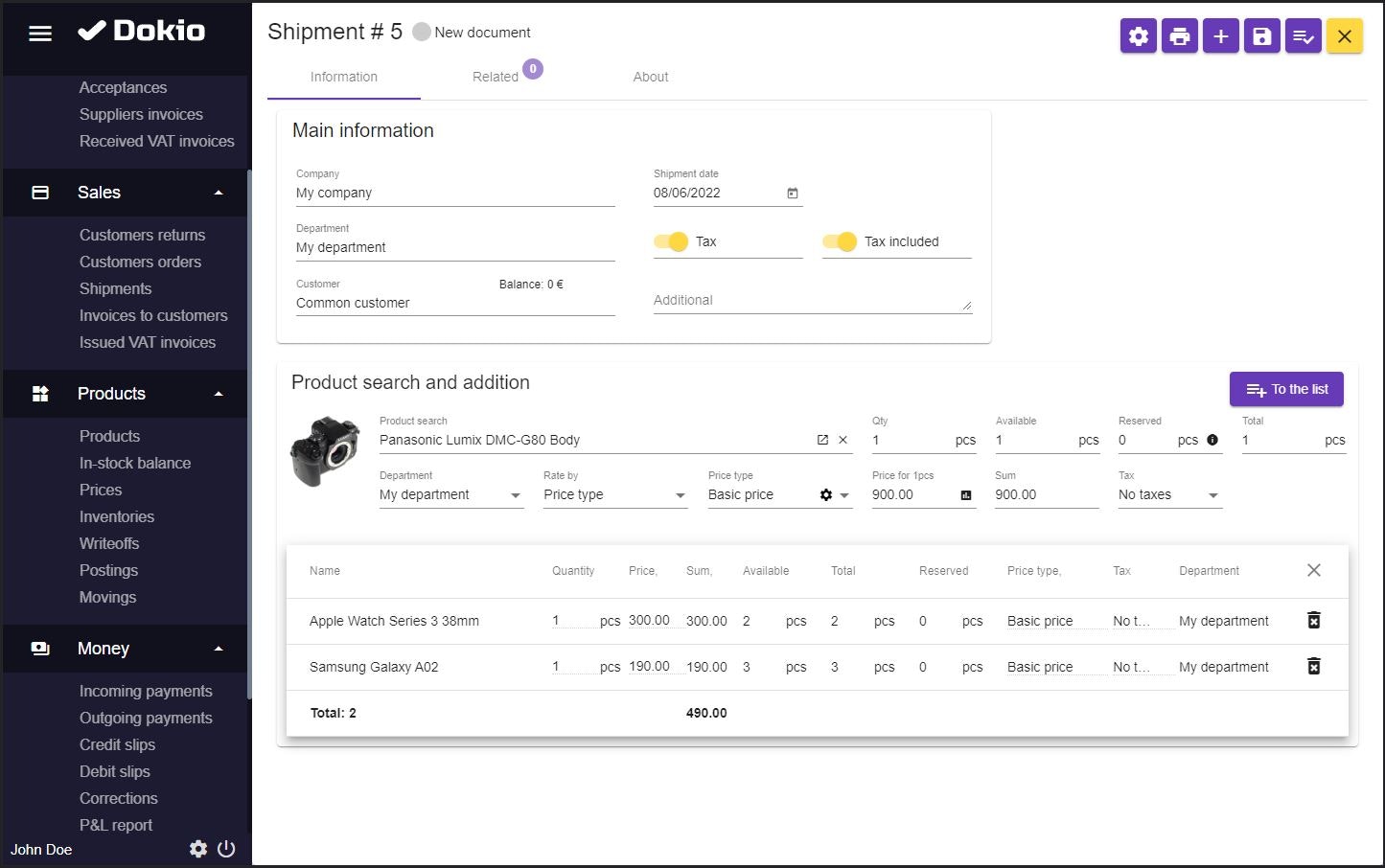Open Suppliers invoices link

141,114
